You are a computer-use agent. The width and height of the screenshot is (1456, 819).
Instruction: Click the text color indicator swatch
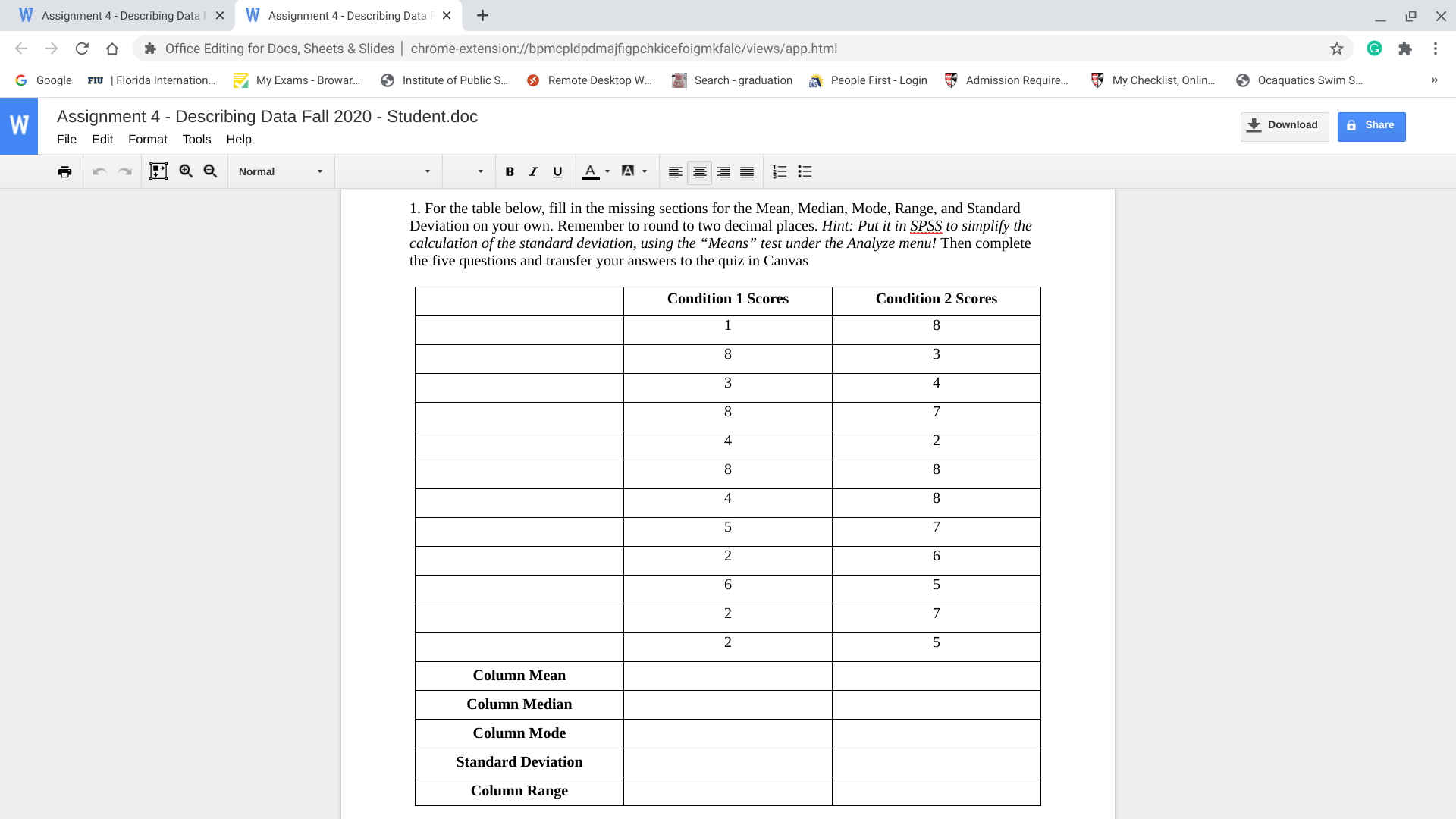point(591,171)
